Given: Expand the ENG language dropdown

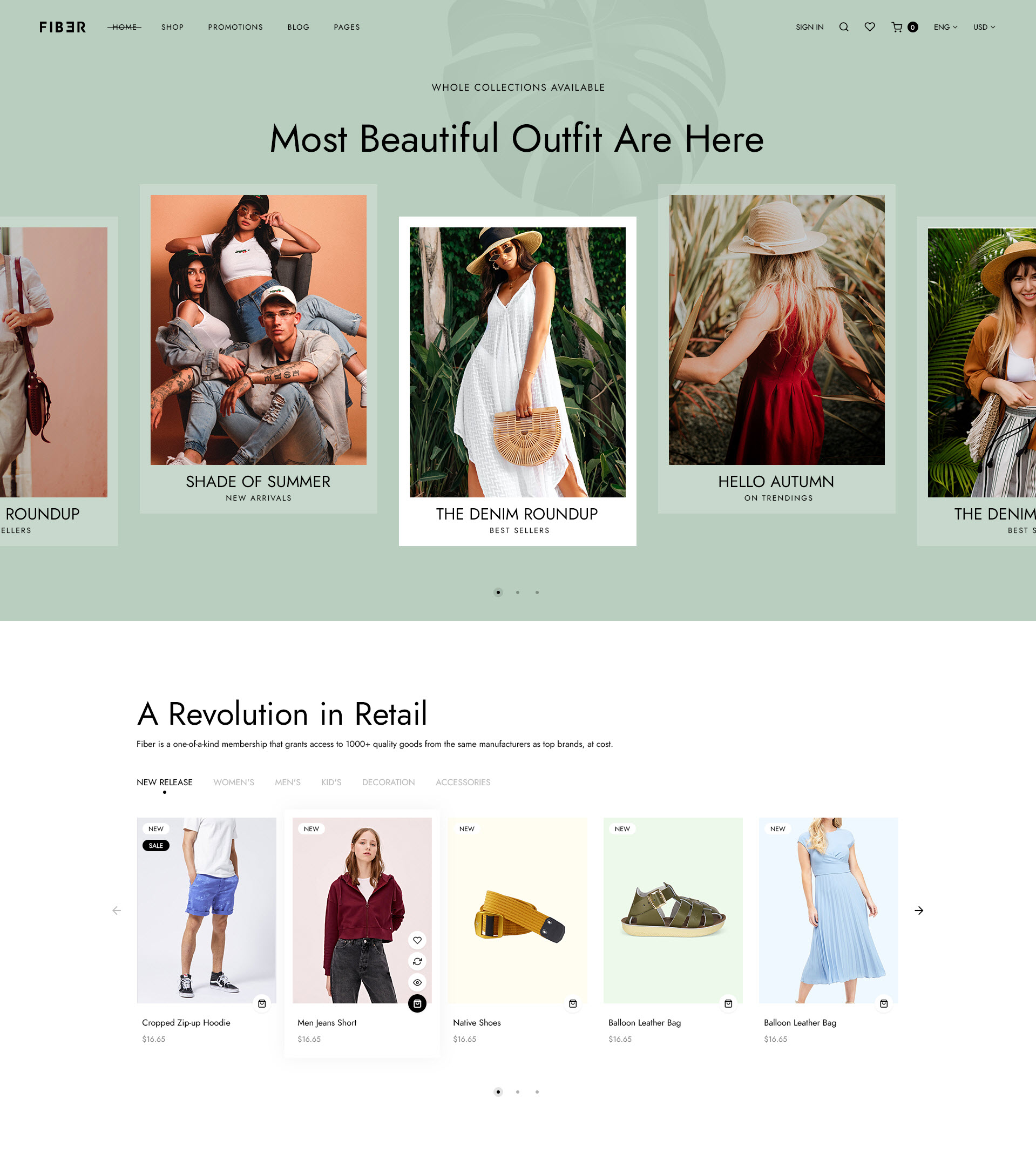Looking at the screenshot, I should tap(945, 27).
